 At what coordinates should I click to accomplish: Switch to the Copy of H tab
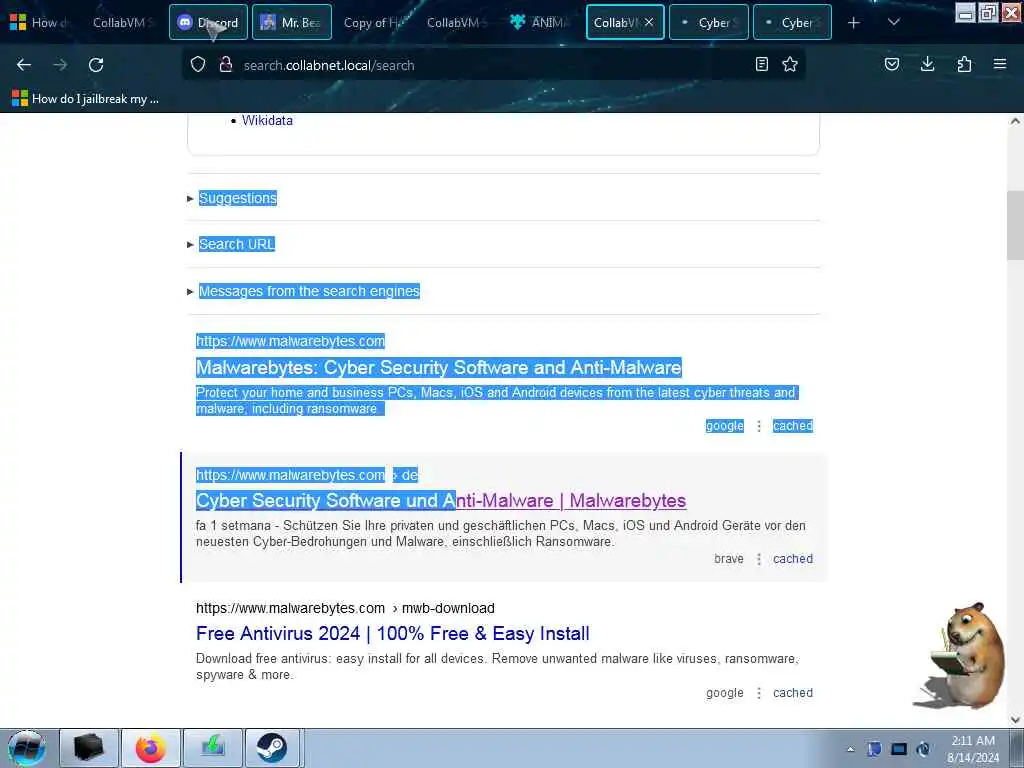pyautogui.click(x=372, y=22)
